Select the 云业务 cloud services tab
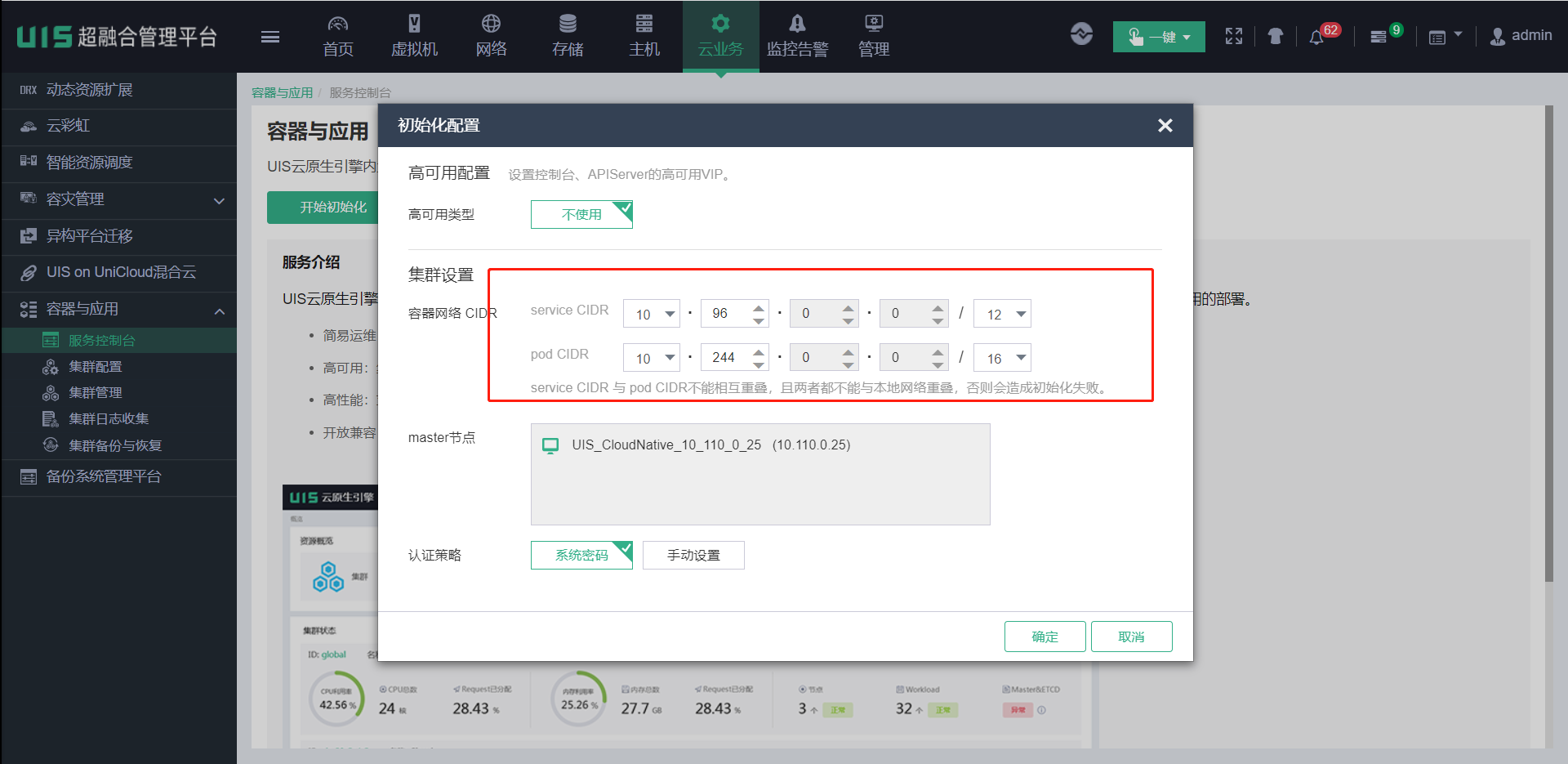Viewport: 1568px width, 764px height. [x=721, y=37]
